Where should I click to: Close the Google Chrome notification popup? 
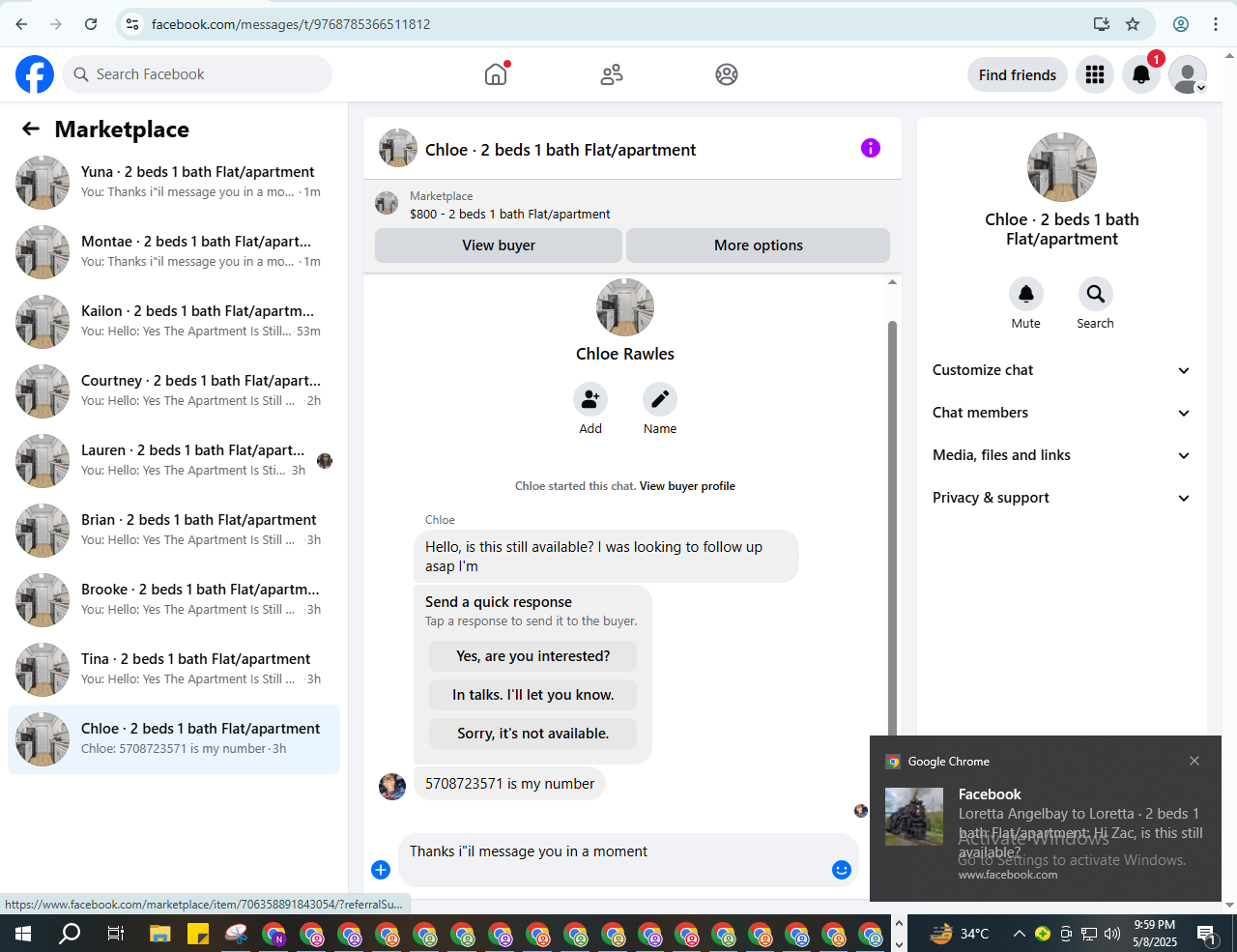coord(1194,761)
